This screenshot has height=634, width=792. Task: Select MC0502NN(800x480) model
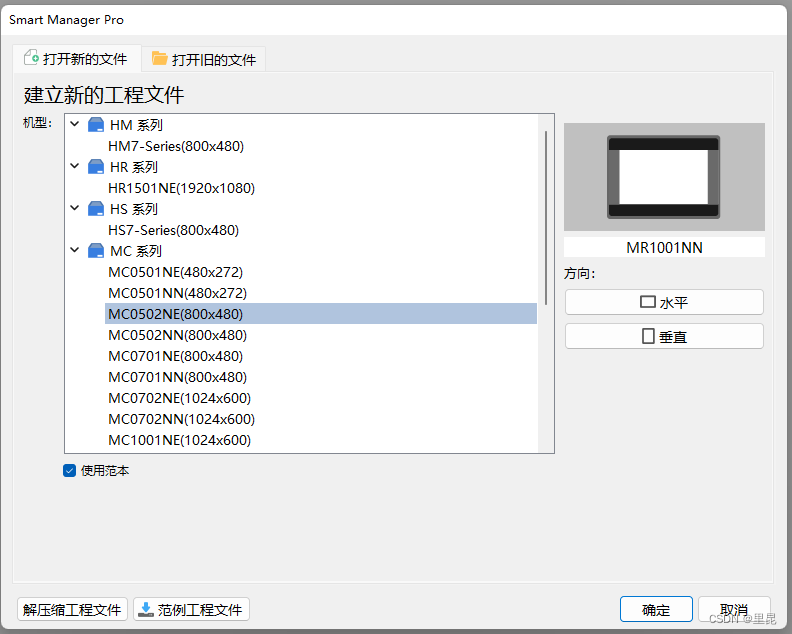tap(177, 335)
